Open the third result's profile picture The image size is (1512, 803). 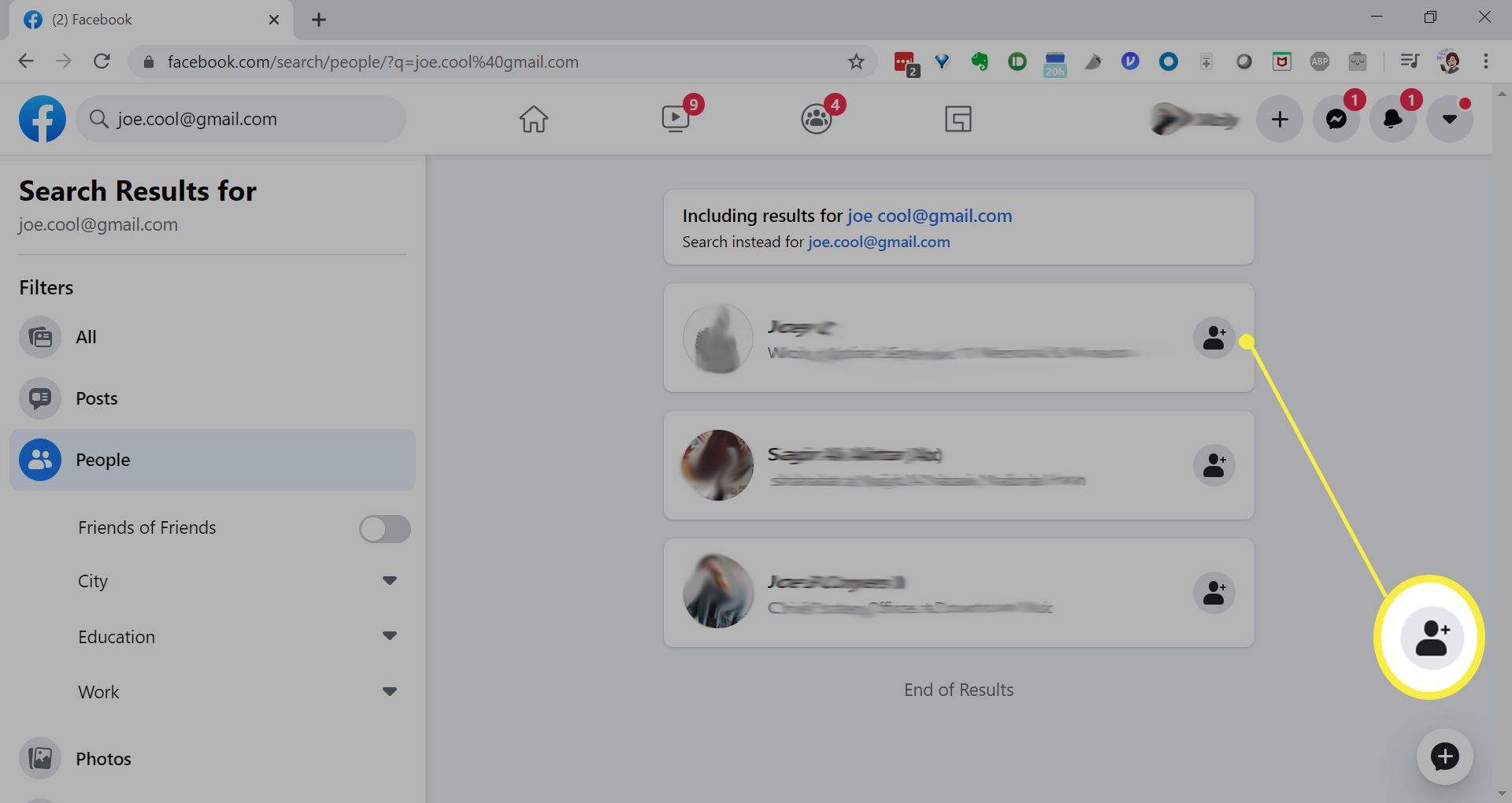717,593
